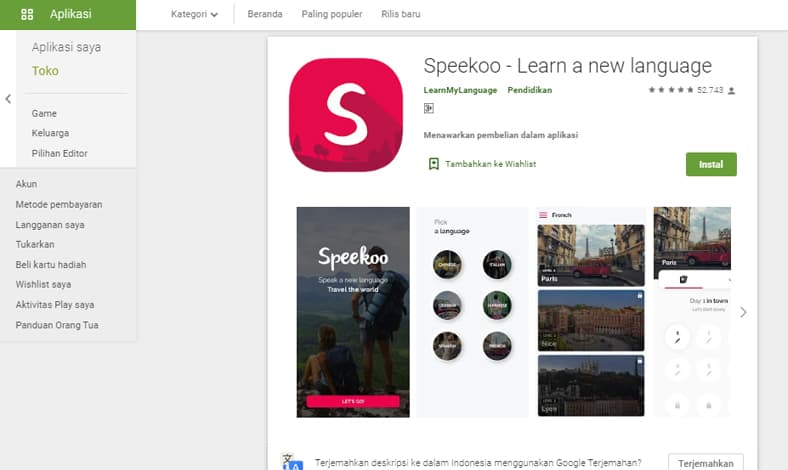
Task: Open Aktivitas Play saya
Action: 55,305
